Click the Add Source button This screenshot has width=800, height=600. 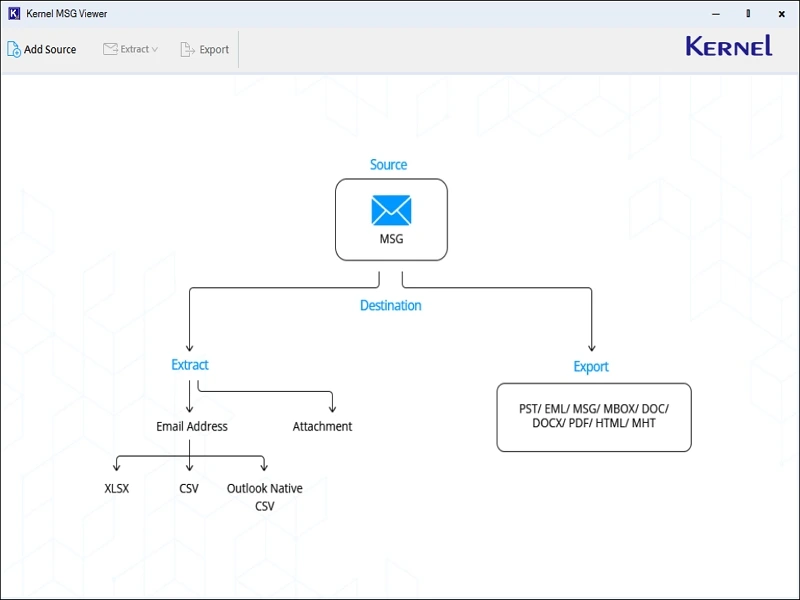click(42, 48)
